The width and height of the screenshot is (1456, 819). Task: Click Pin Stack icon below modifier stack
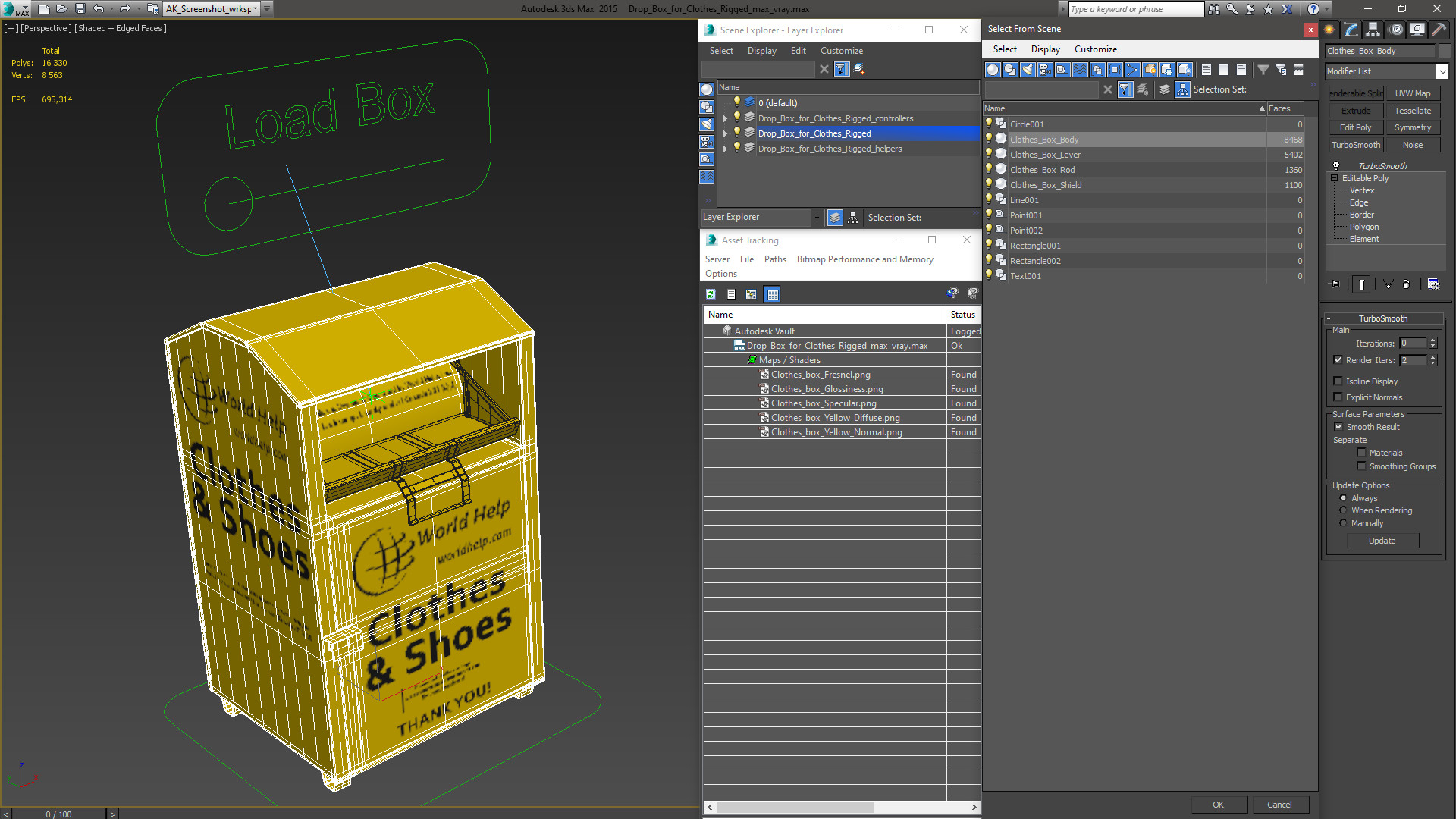click(x=1335, y=284)
